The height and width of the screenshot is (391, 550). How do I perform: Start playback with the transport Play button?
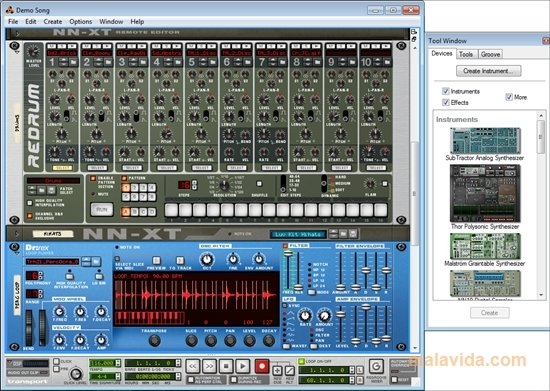pyautogui.click(x=242, y=366)
